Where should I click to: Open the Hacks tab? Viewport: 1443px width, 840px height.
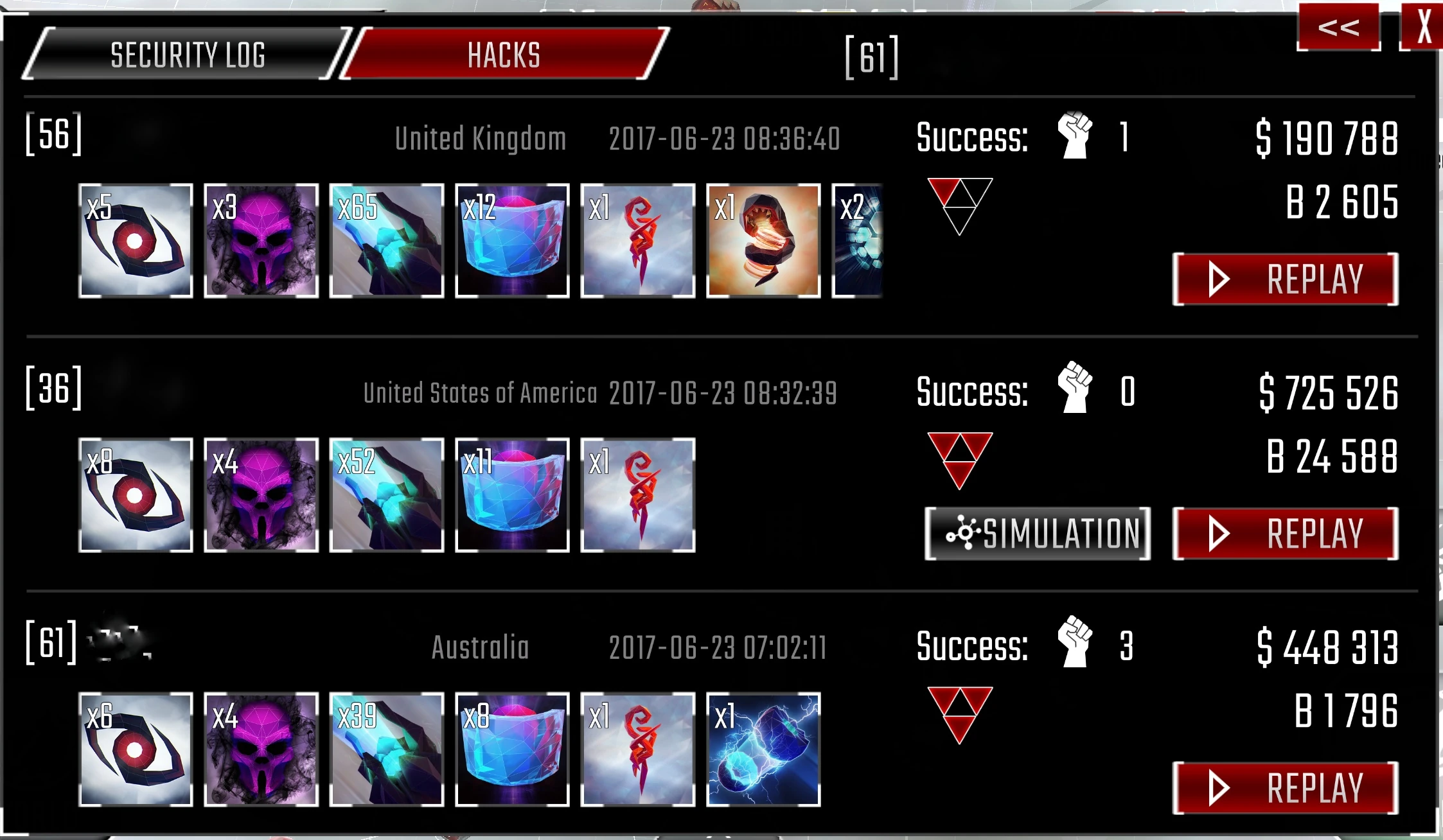(x=504, y=54)
